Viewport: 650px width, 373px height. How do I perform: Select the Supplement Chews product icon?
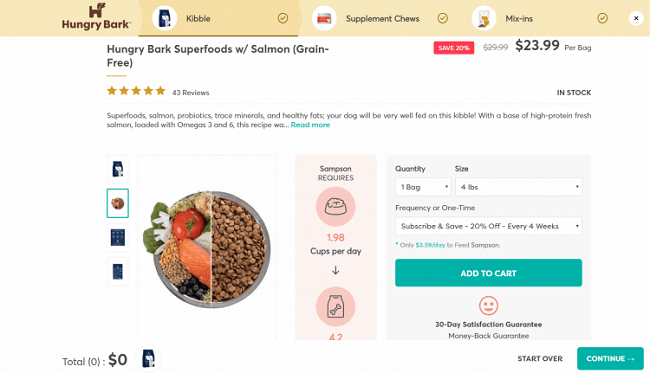(x=324, y=18)
